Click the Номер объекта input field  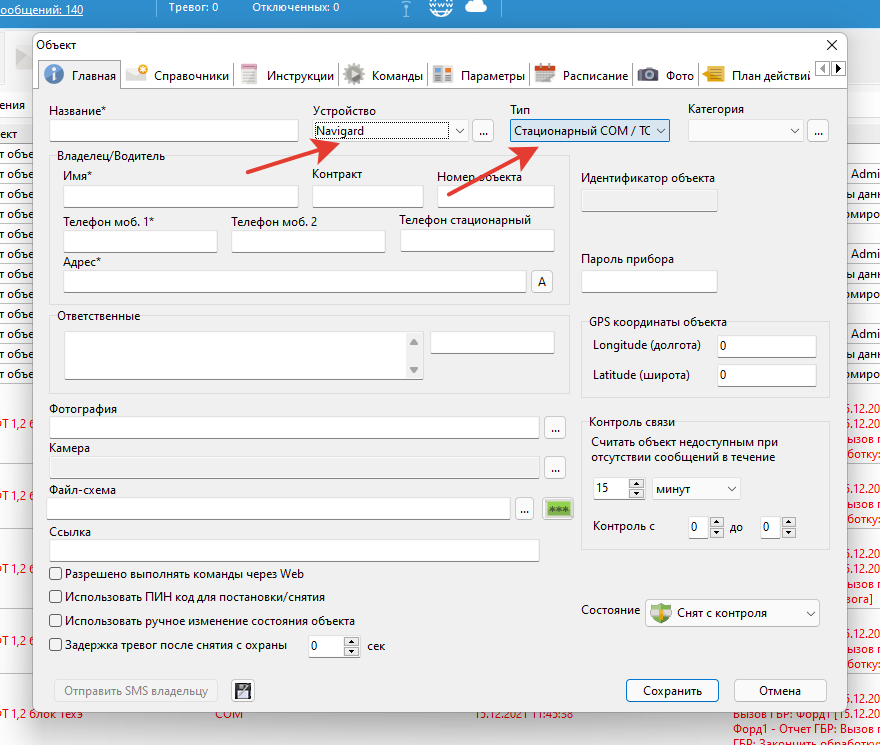(496, 196)
